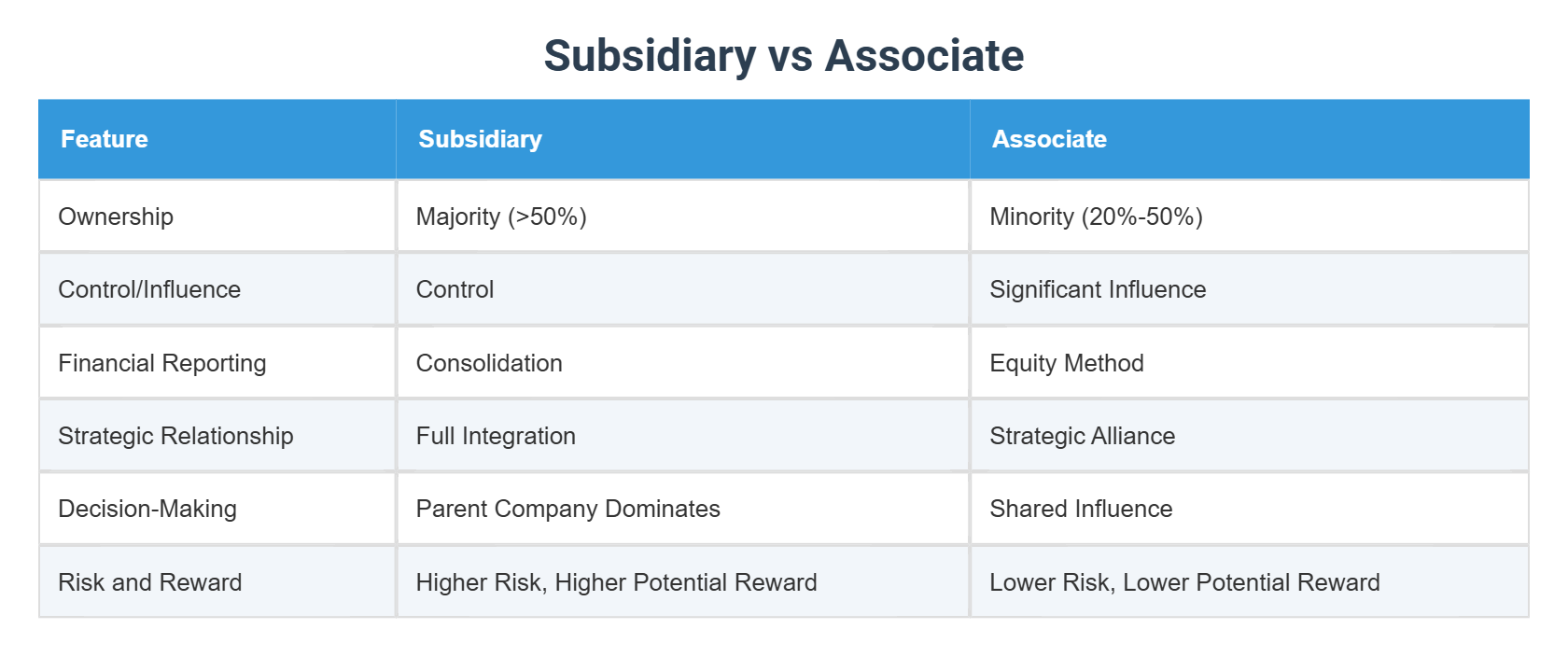Image resolution: width=1568 pixels, height=657 pixels.
Task: Select the Significant Influence cell
Action: click(1098, 289)
